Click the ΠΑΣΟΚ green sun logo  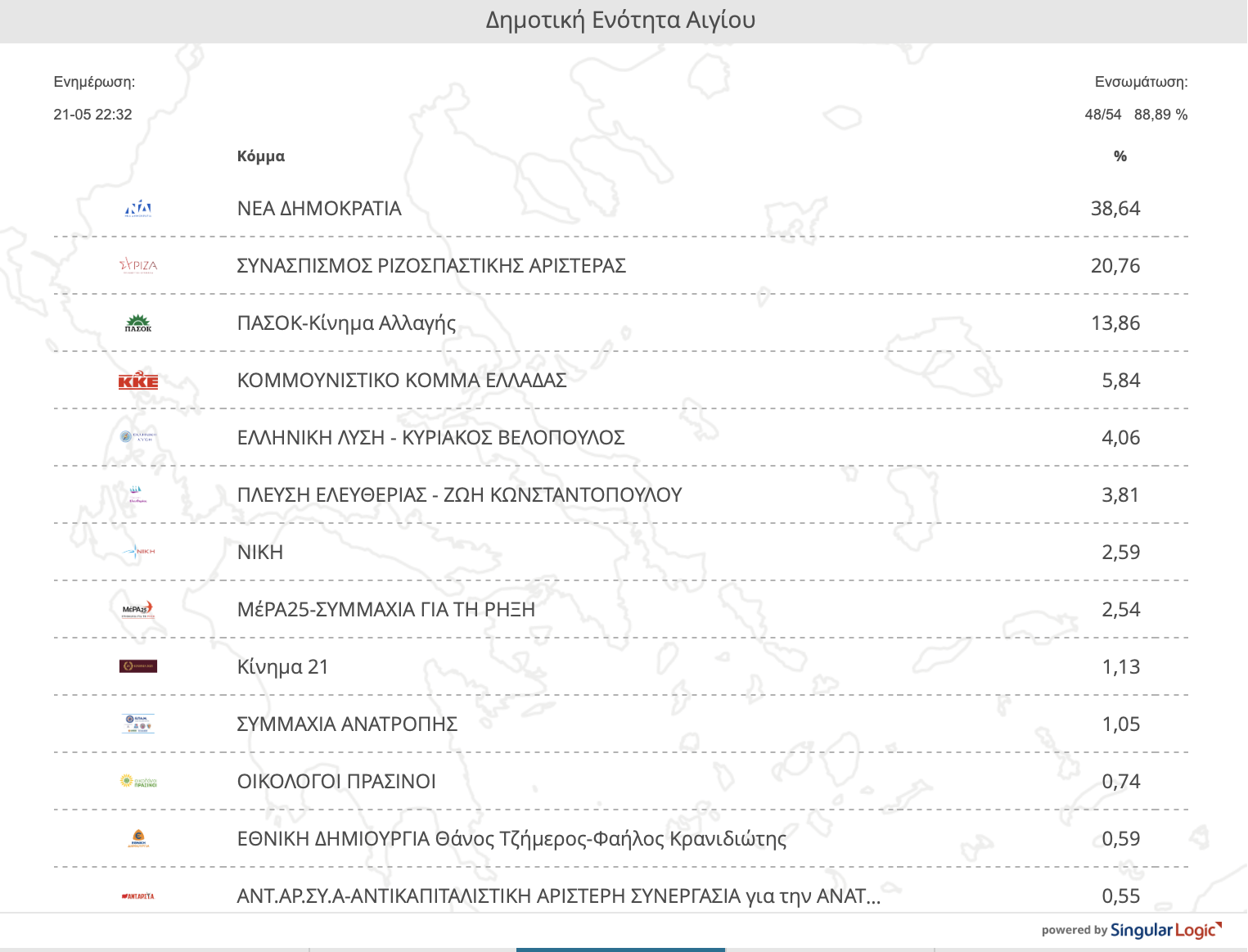coord(138,323)
